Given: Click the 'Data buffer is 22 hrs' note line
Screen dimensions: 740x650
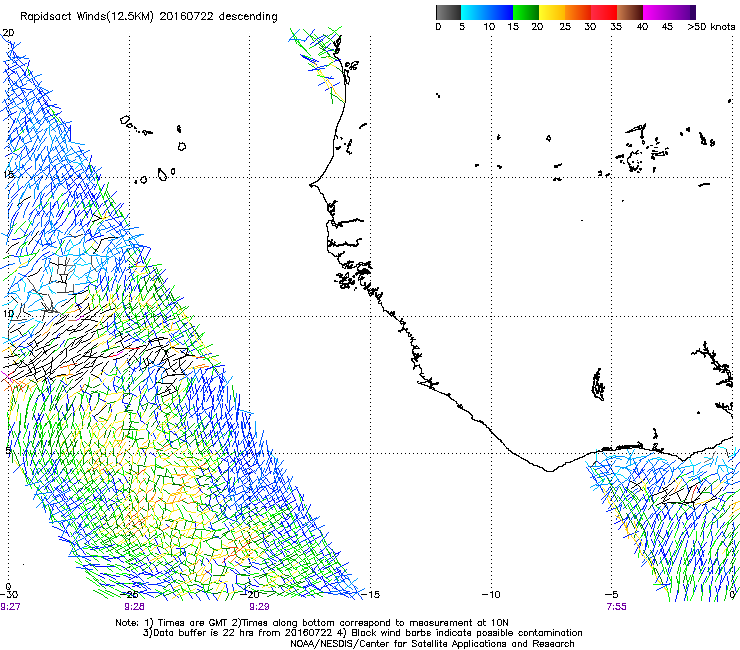Looking at the screenshot, I should 362,633.
